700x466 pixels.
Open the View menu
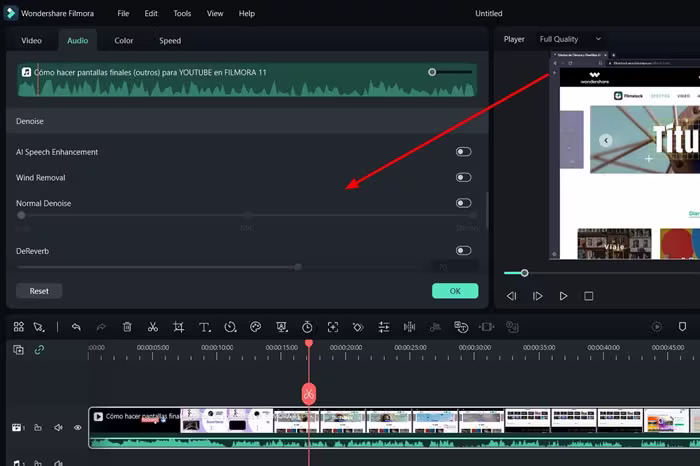pos(215,13)
